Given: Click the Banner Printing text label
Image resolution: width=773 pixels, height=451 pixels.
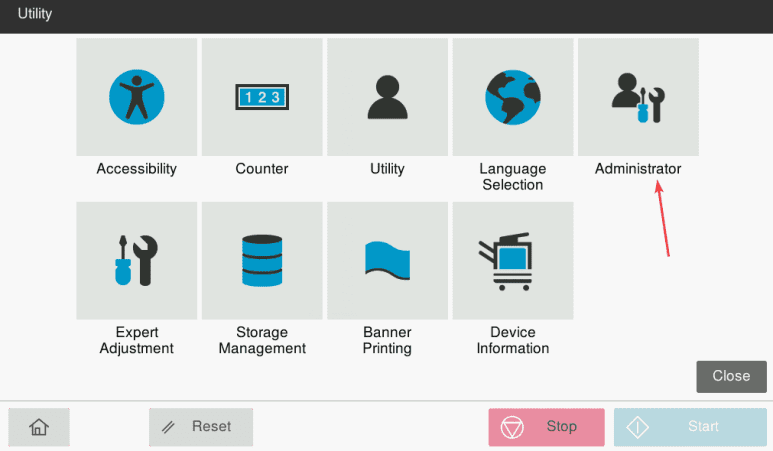Looking at the screenshot, I should pyautogui.click(x=387, y=341).
